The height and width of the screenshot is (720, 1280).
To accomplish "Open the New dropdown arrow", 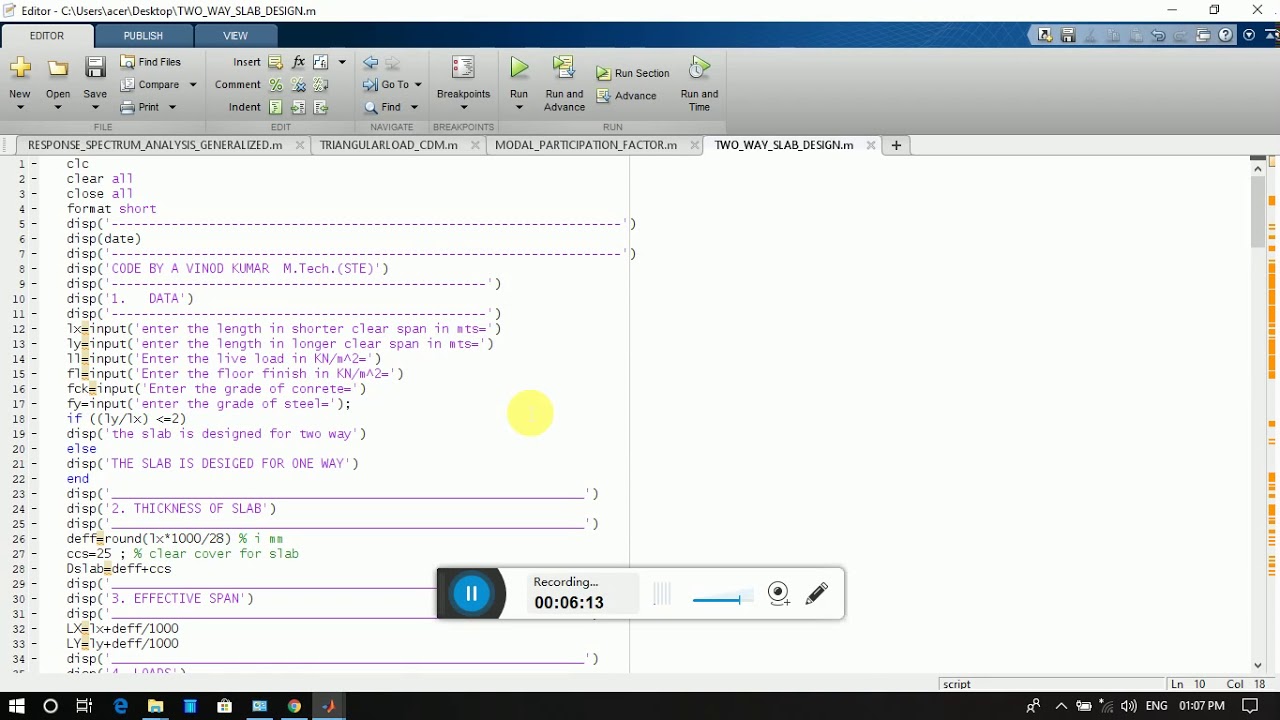I will [20, 107].
